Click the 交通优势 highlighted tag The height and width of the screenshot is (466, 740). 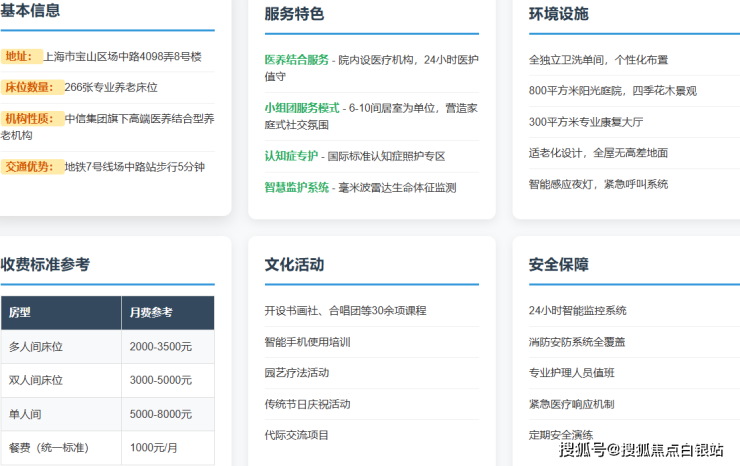(31, 167)
